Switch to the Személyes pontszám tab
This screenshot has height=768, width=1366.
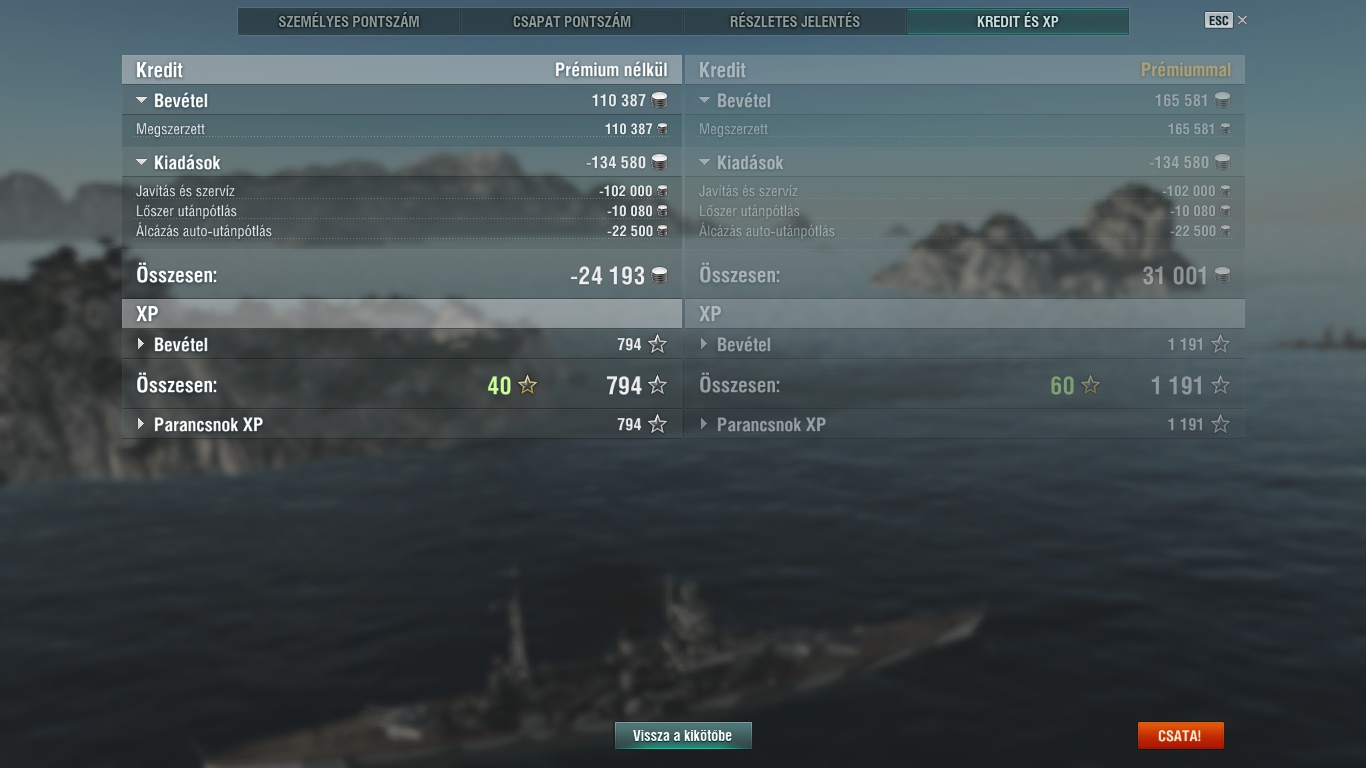click(349, 21)
